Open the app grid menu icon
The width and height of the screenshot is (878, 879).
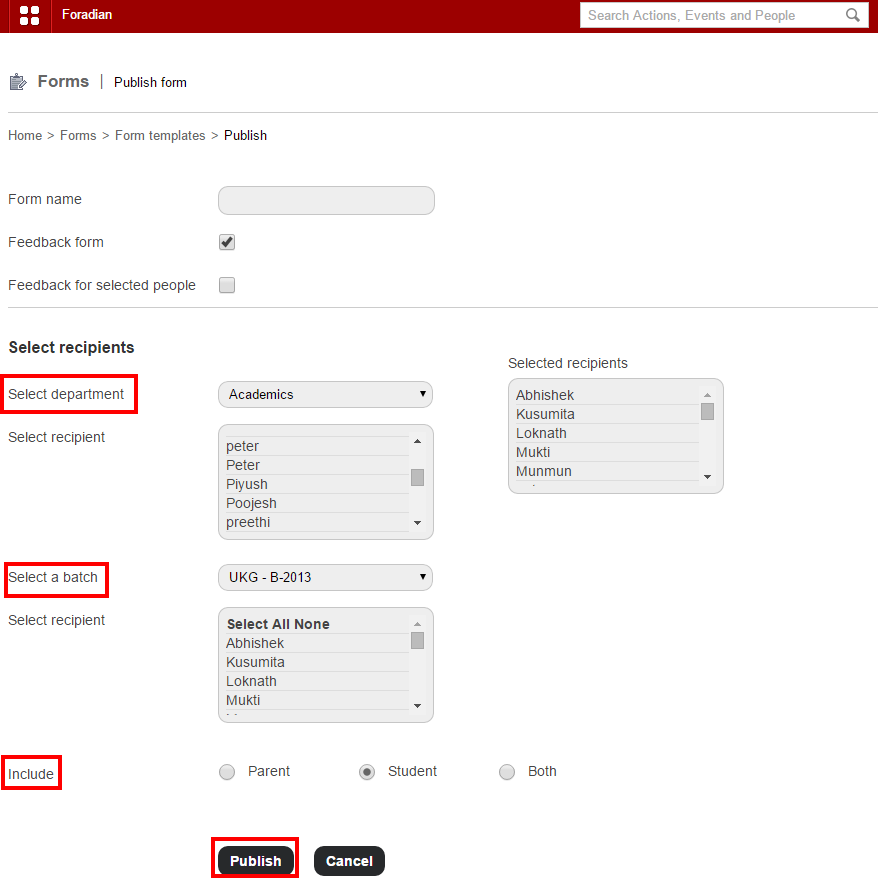[x=29, y=15]
